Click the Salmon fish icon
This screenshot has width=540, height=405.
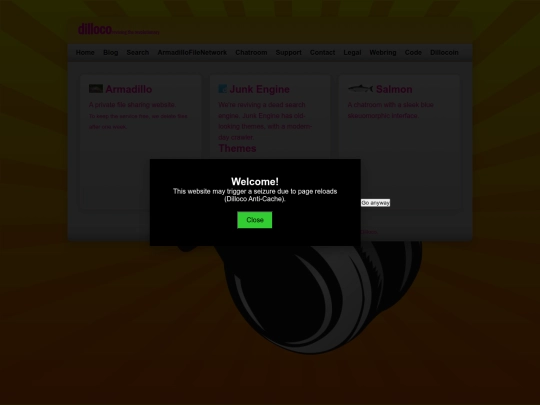[x=360, y=89]
